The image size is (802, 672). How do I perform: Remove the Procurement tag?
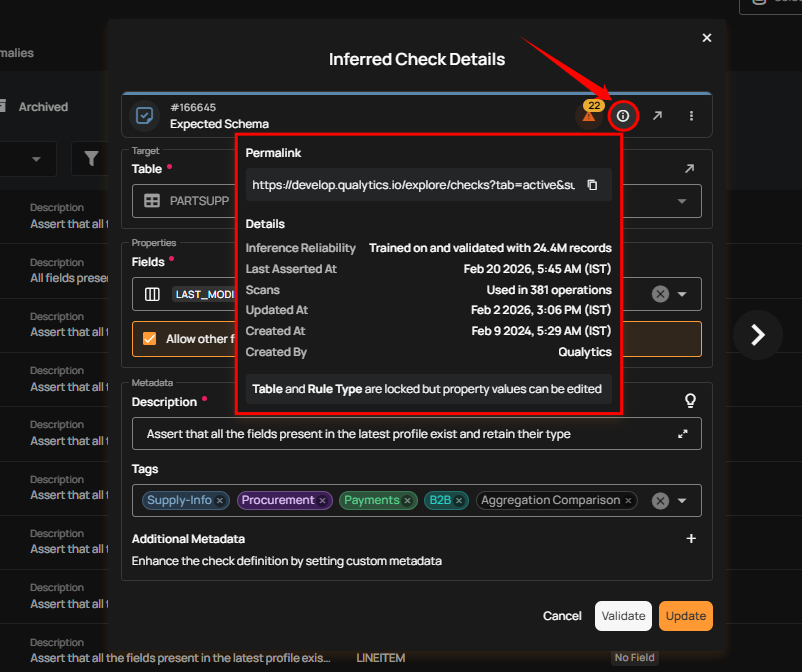point(322,500)
